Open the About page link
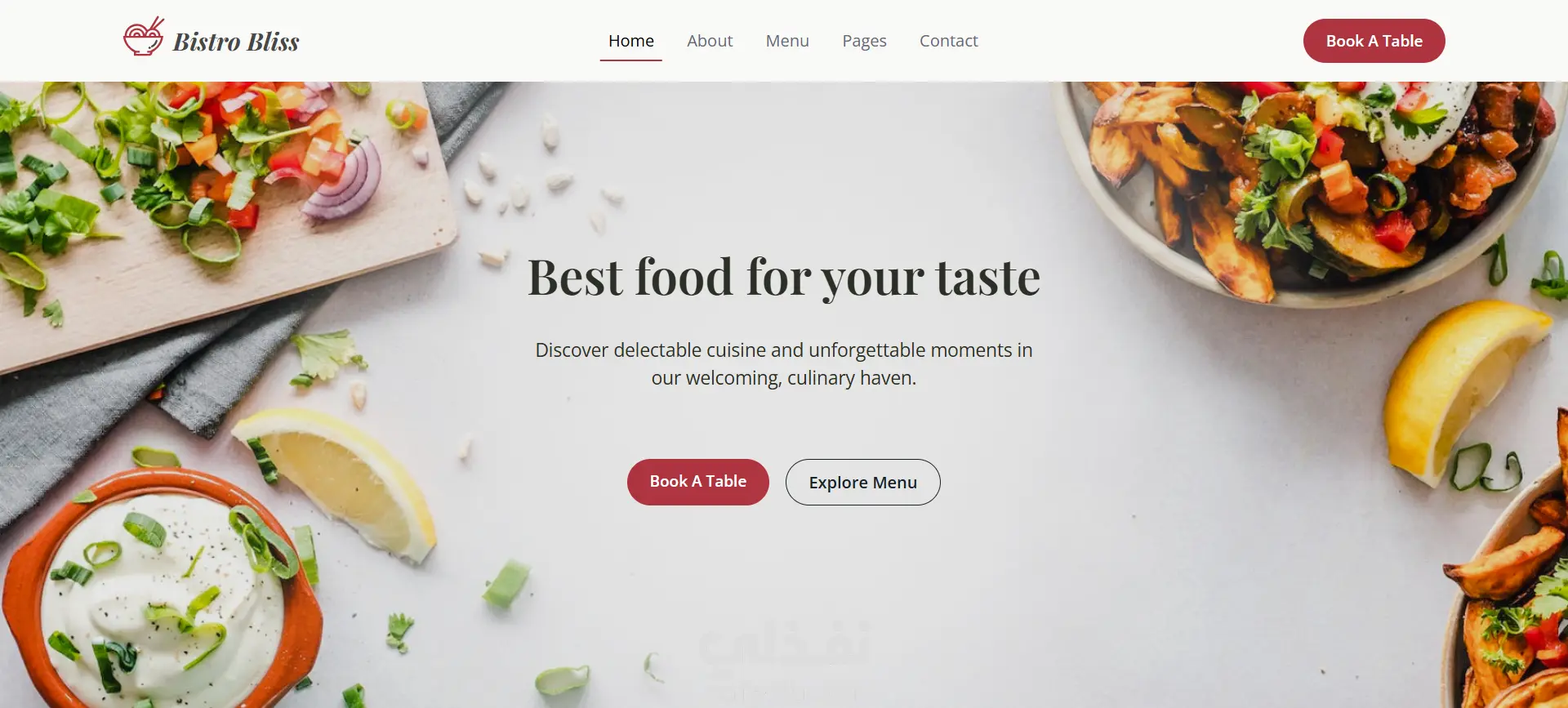 click(710, 41)
